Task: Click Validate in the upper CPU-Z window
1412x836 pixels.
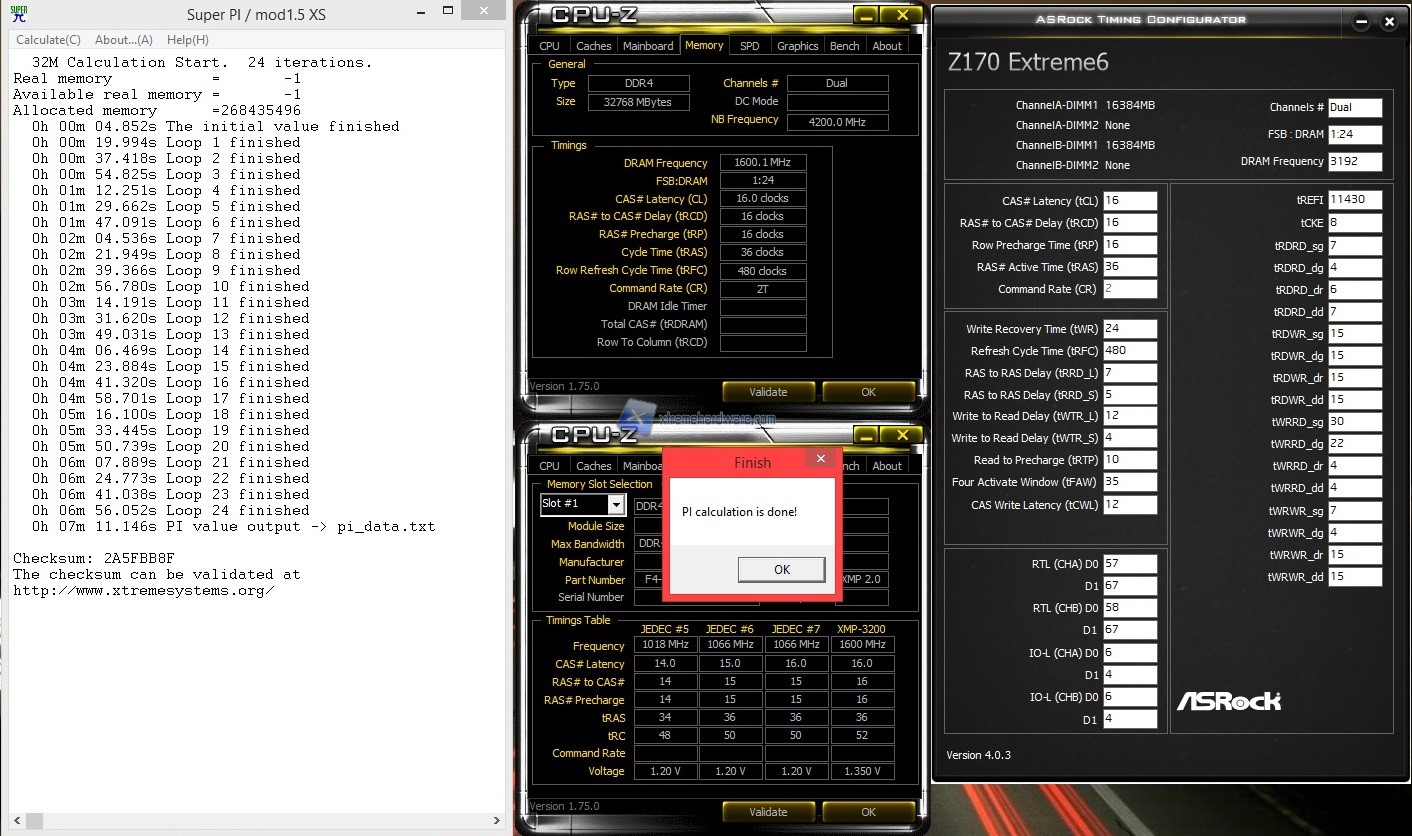Action: (768, 392)
